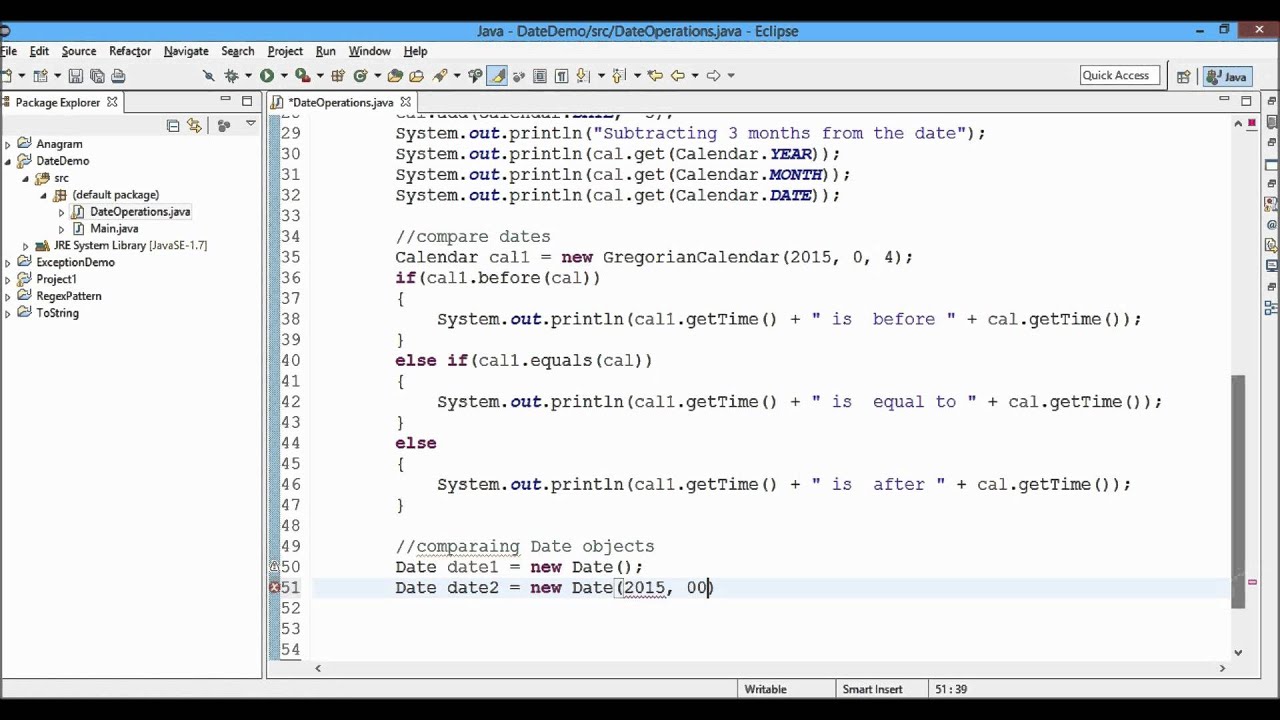
Task: Expand JRE System Library node
Action: 26,246
